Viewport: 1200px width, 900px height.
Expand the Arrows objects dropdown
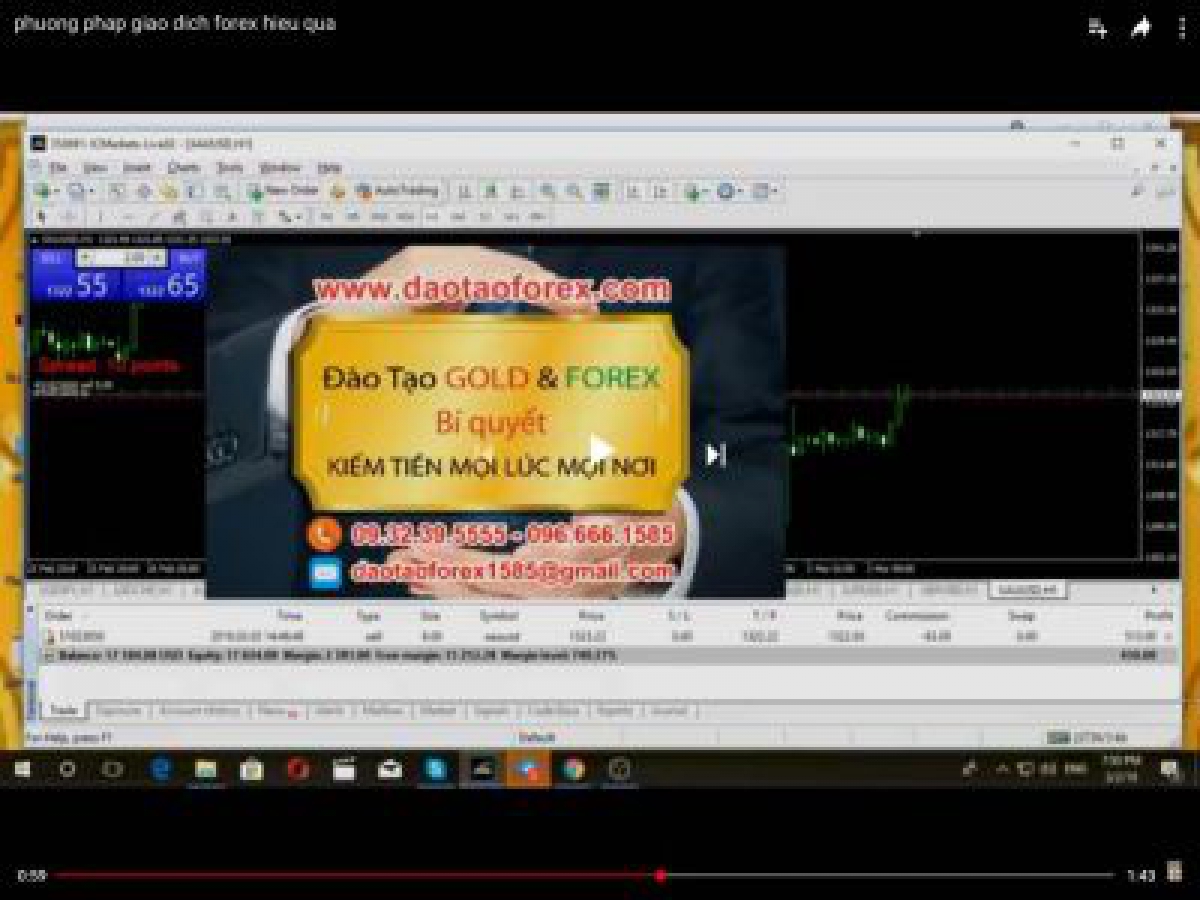coord(297,216)
